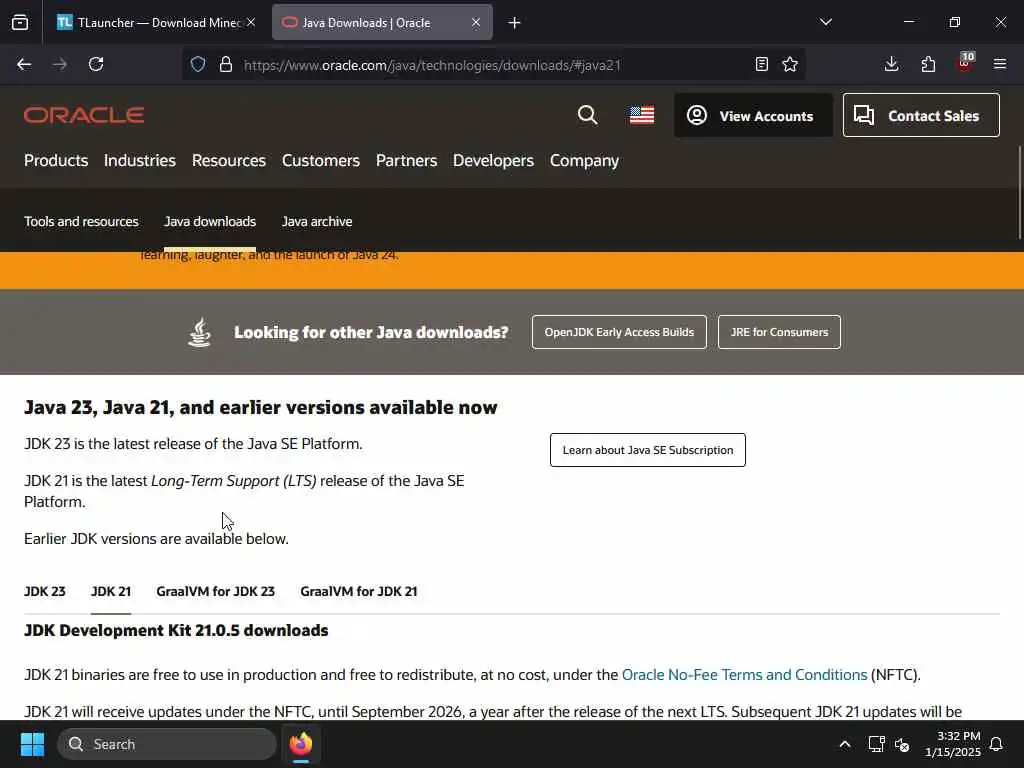Close the TLauncher tab
Image resolution: width=1024 pixels, height=768 pixels.
click(251, 22)
